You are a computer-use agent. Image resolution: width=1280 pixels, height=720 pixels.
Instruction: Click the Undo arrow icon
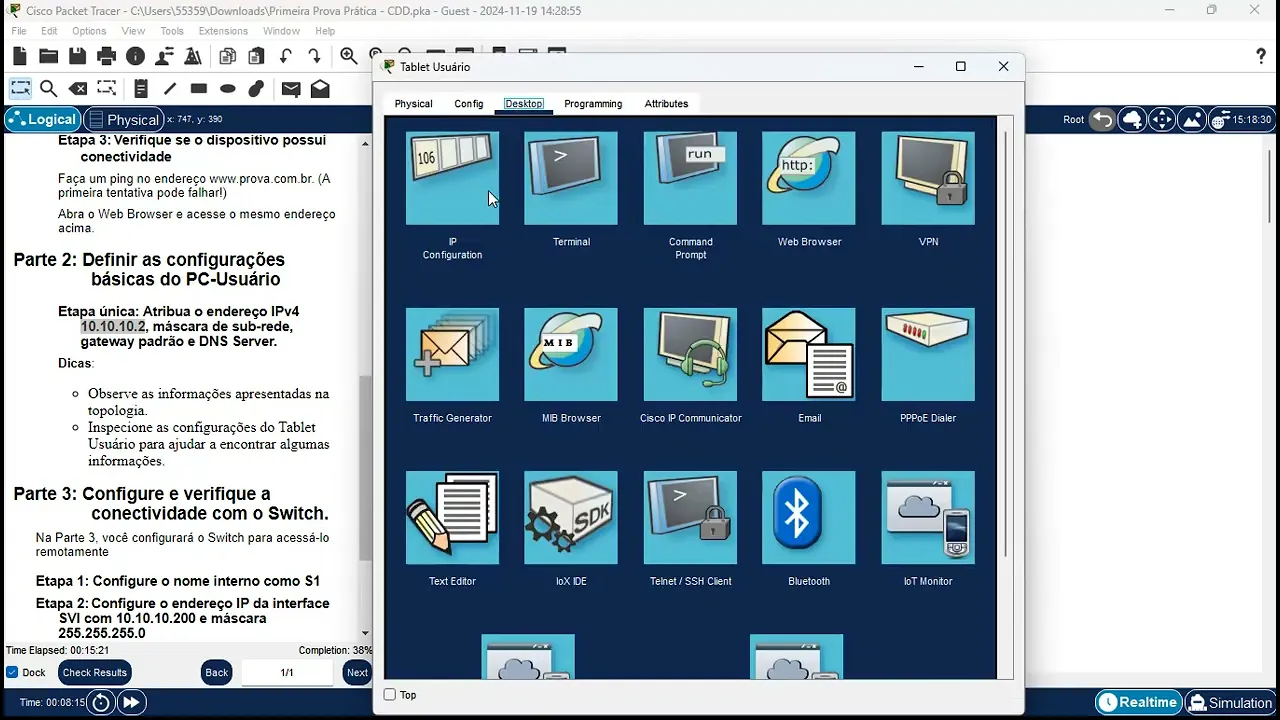(286, 56)
